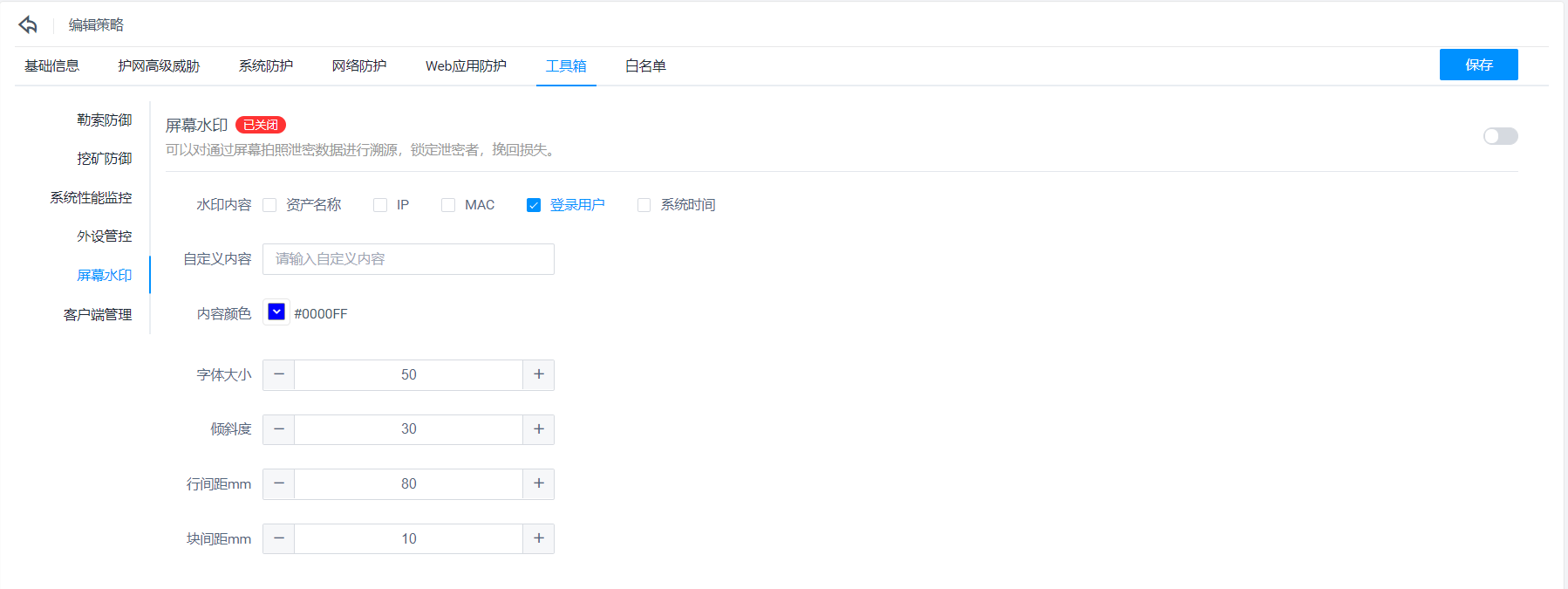Open the 内容颜色 color picker swatch

[276, 312]
